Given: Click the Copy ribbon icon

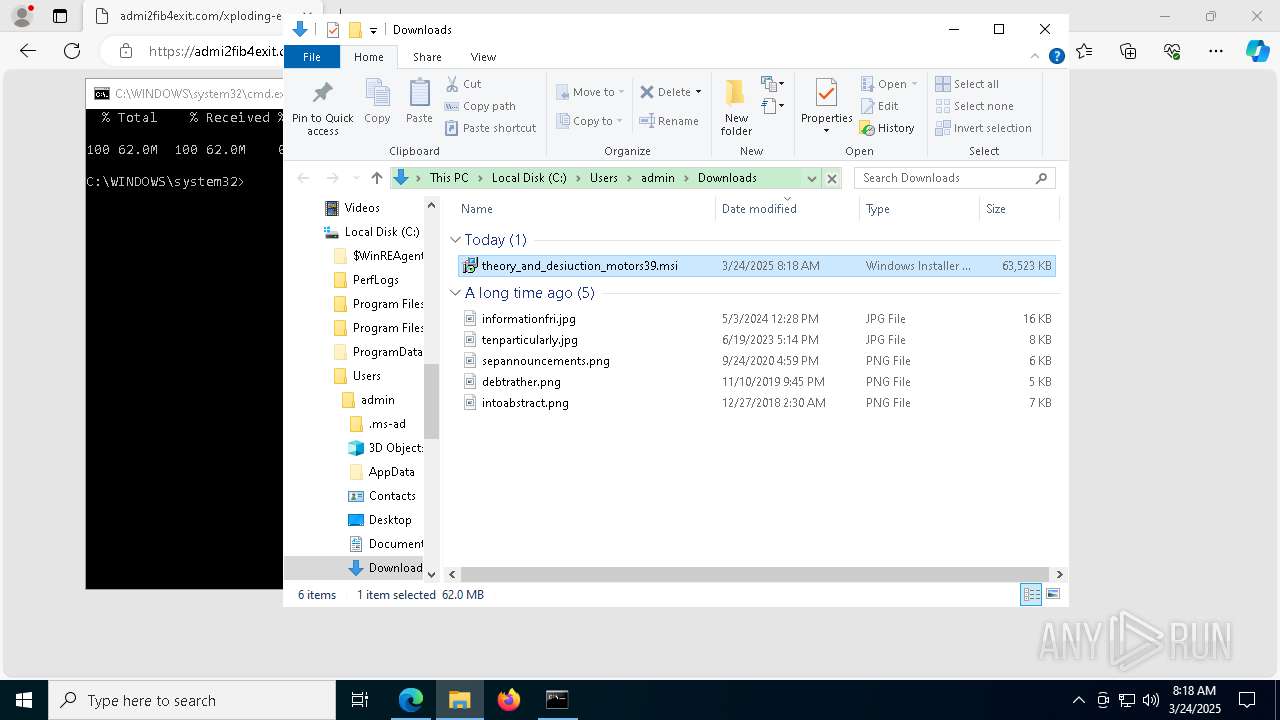Looking at the screenshot, I should click(x=377, y=102).
